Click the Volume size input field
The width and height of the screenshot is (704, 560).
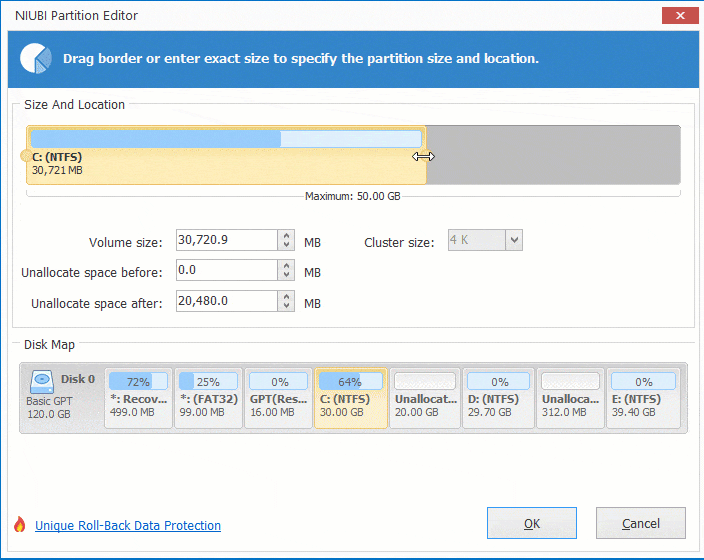tap(227, 240)
